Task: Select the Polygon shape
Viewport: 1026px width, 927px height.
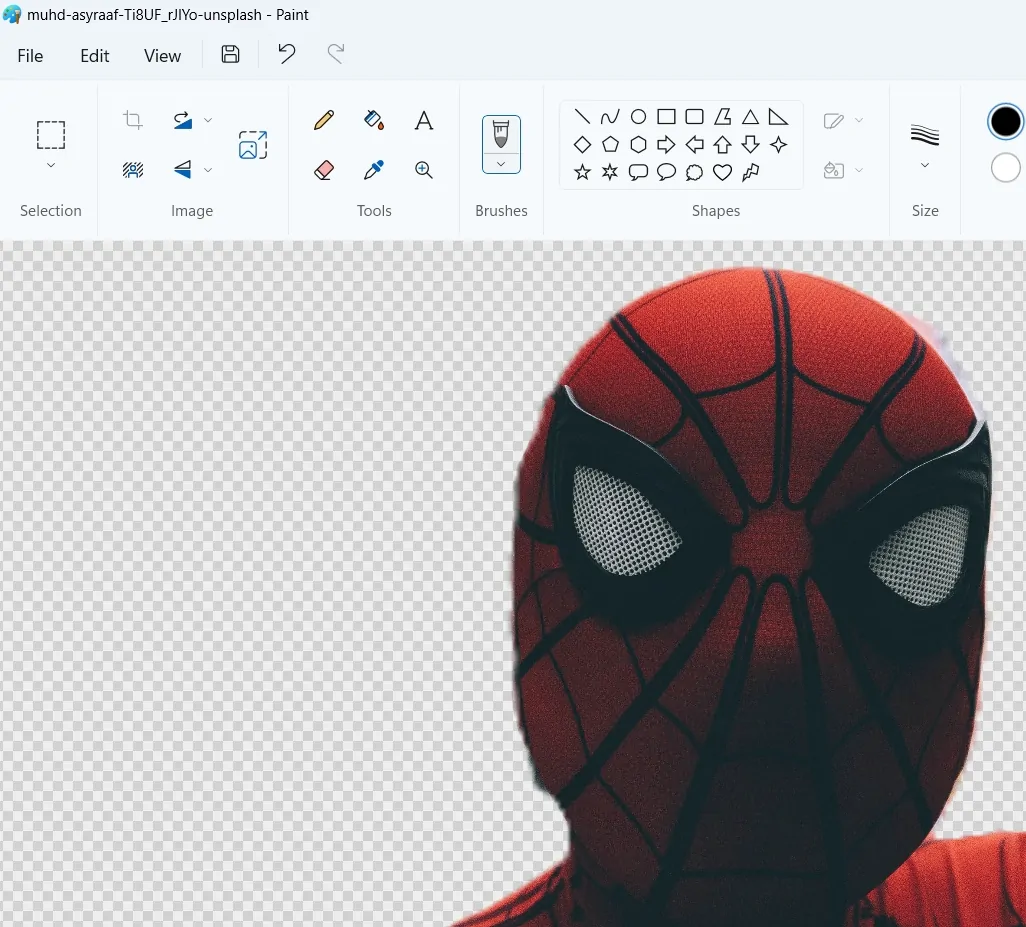Action: (722, 116)
